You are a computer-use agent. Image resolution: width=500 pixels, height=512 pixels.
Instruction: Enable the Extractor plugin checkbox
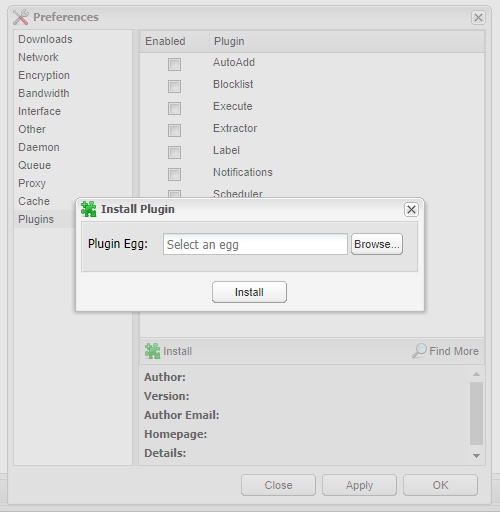click(174, 130)
